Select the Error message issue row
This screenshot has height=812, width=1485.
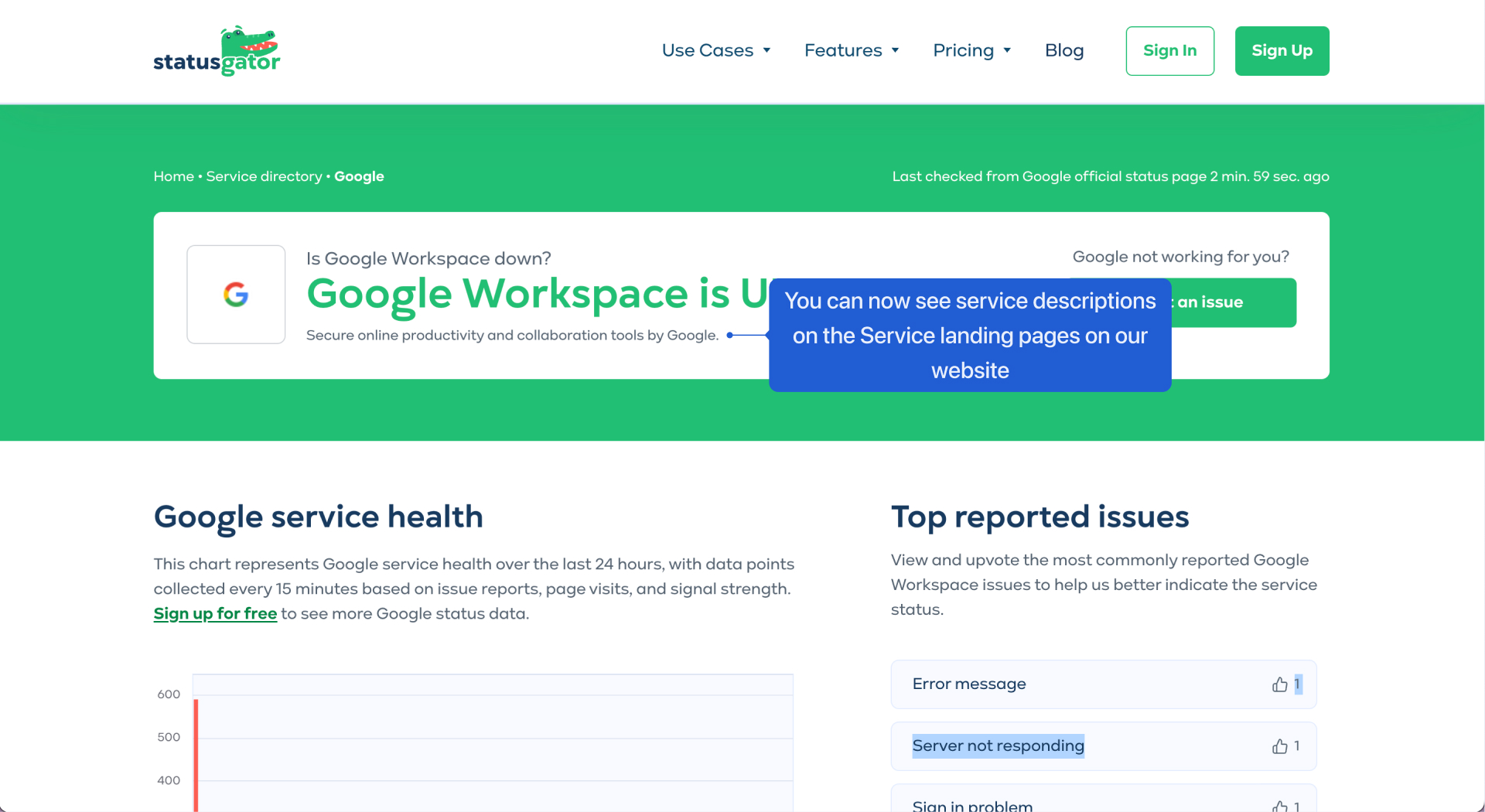click(1104, 684)
